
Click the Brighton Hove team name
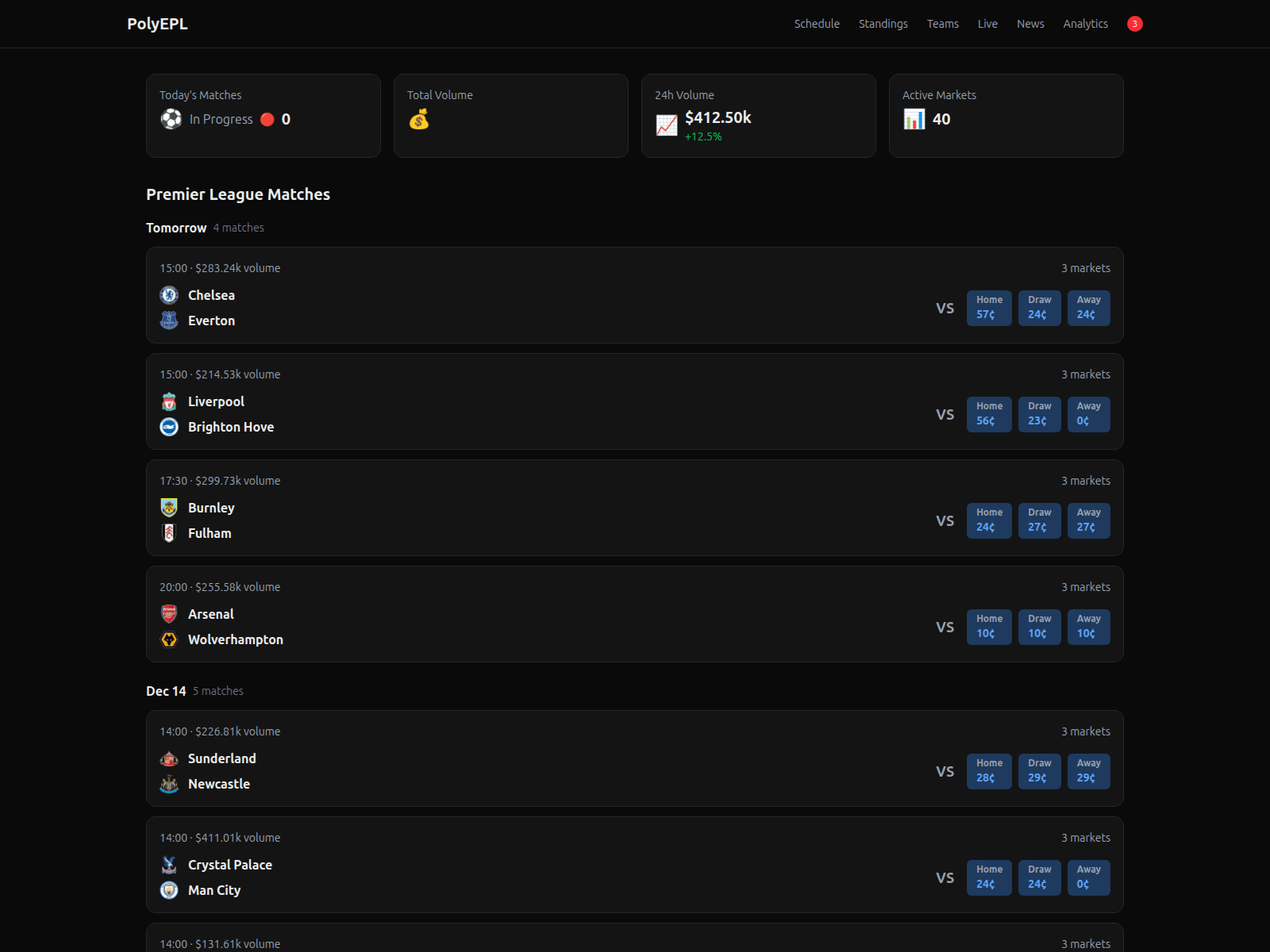pos(231,427)
